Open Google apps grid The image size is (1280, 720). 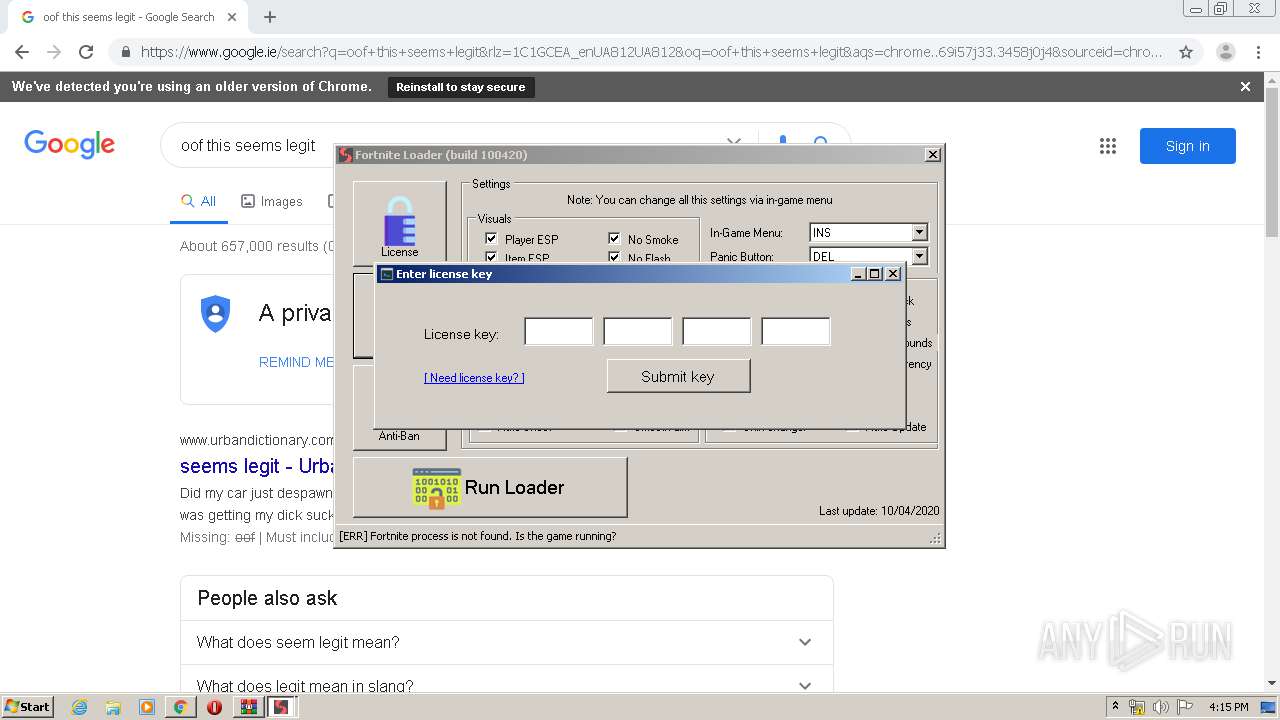pos(1108,146)
